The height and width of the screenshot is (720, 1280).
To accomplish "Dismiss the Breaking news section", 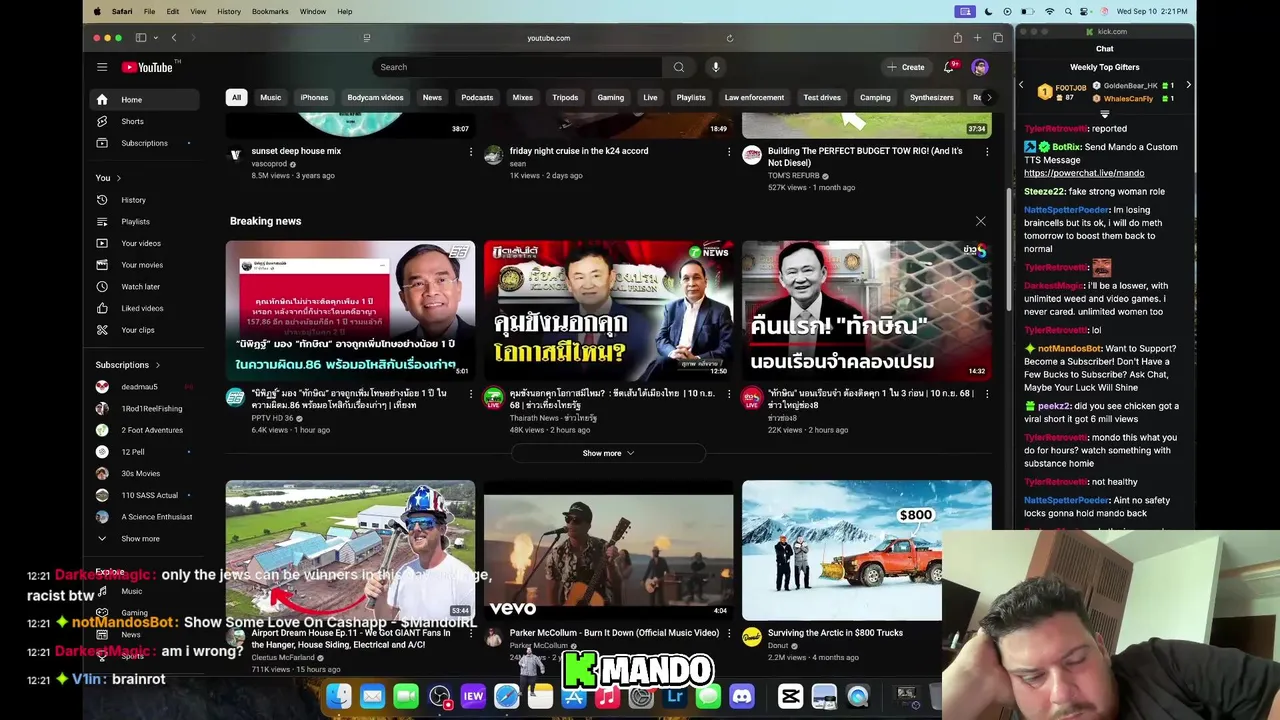I will (980, 221).
